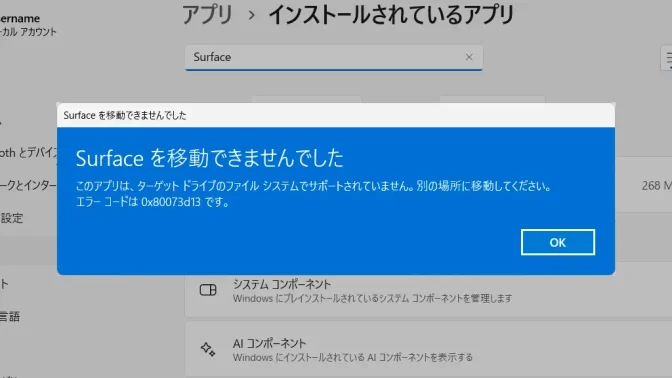Click the システム コンポーネント icon
This screenshot has height=378, width=672.
tap(208, 290)
